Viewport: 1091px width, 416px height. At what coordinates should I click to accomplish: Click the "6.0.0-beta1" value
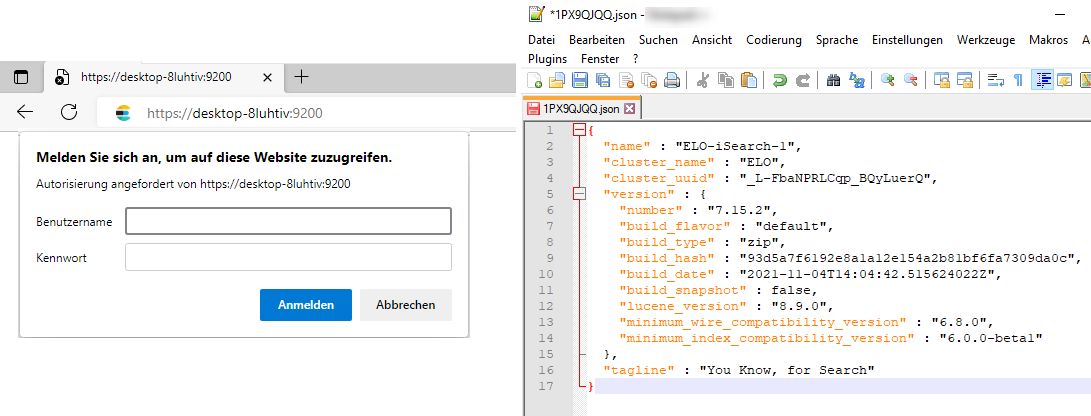tap(992, 338)
